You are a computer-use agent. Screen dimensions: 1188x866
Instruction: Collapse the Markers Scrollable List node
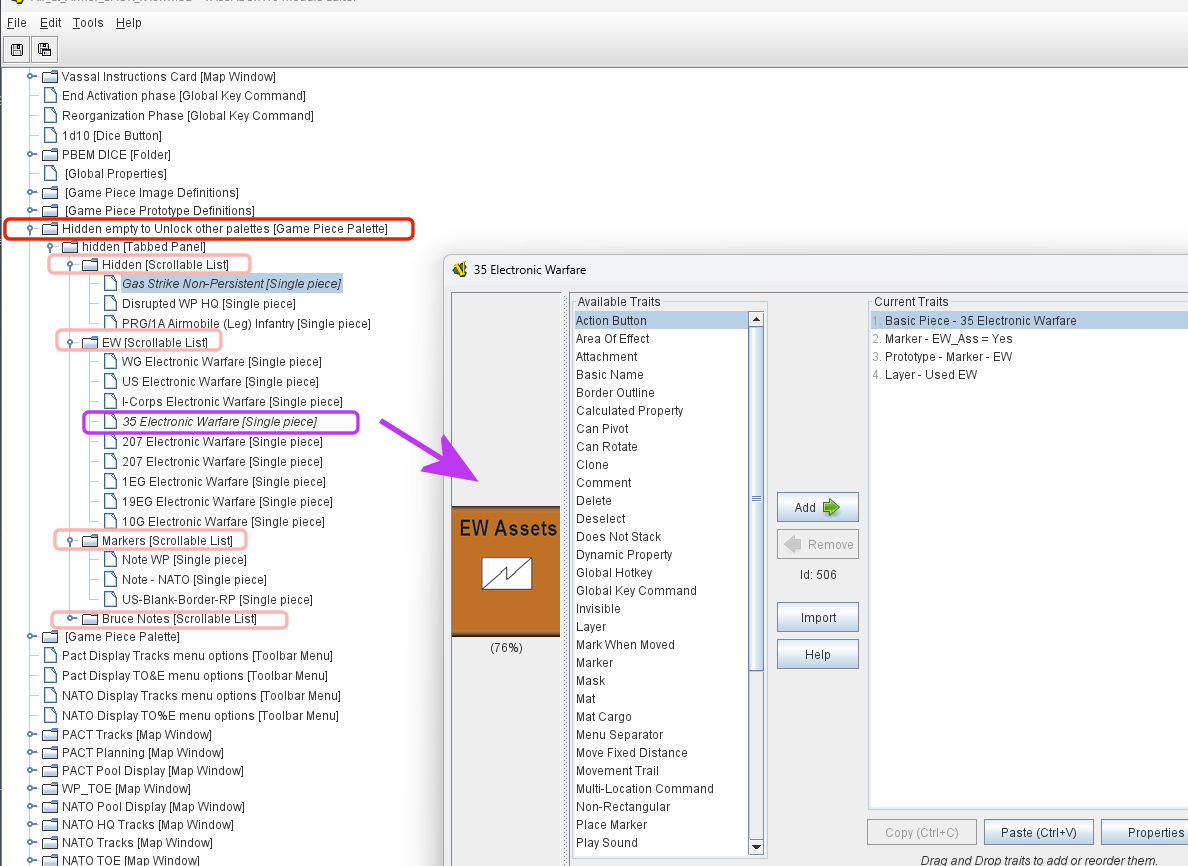pyautogui.click(x=70, y=541)
